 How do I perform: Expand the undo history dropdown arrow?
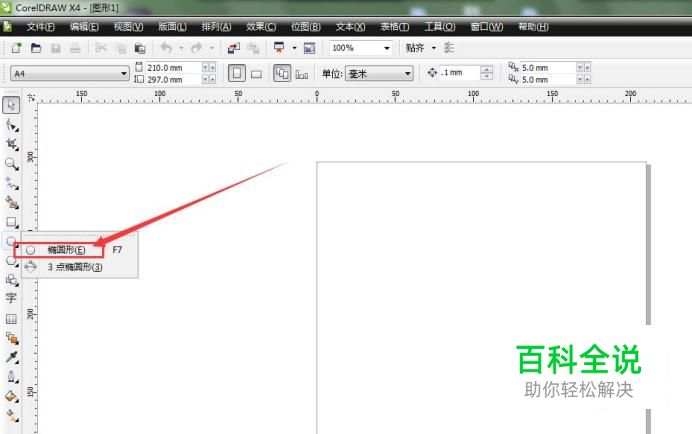point(181,48)
